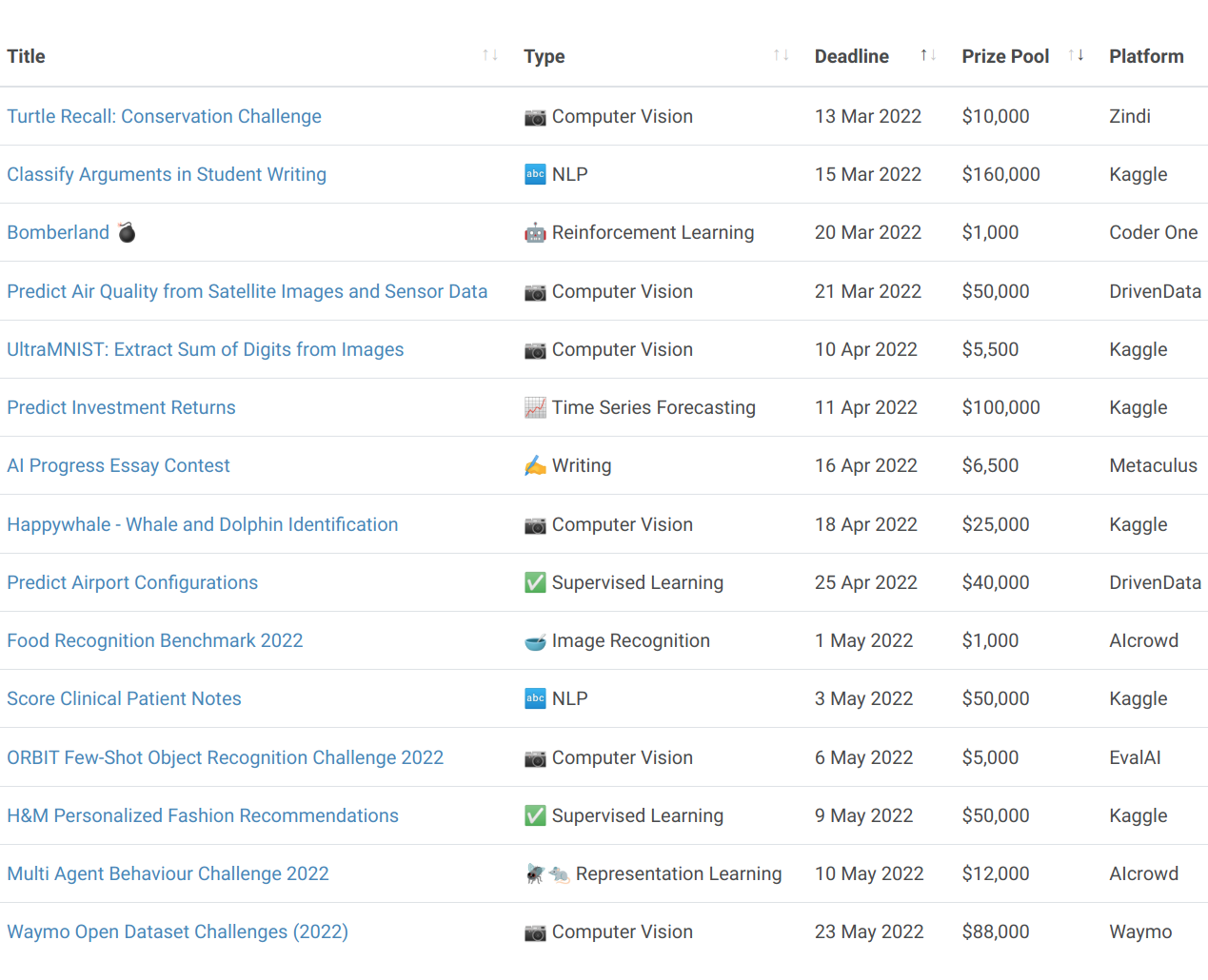
Task: Sort table by Type column arrows
Action: click(x=782, y=55)
